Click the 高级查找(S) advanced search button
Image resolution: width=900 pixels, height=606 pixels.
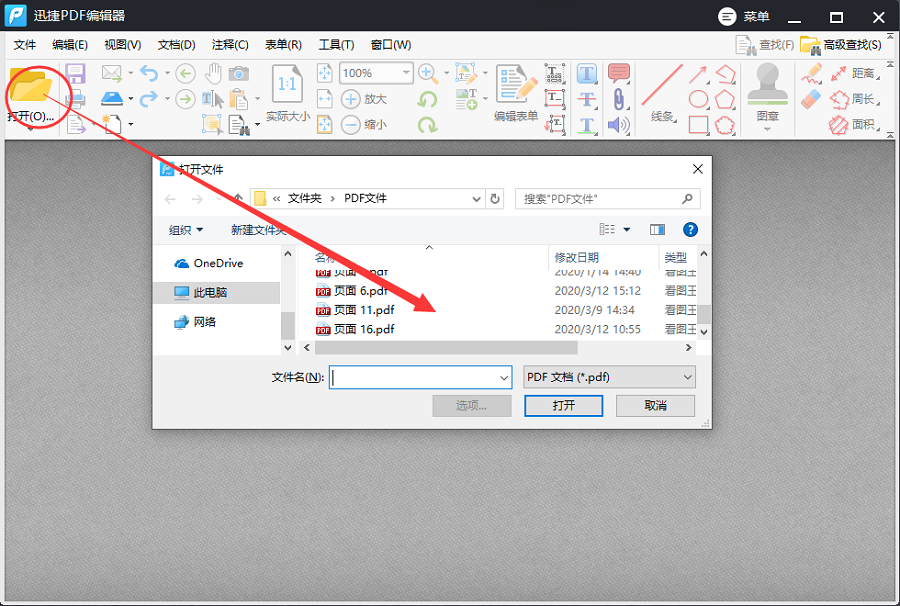pos(841,45)
